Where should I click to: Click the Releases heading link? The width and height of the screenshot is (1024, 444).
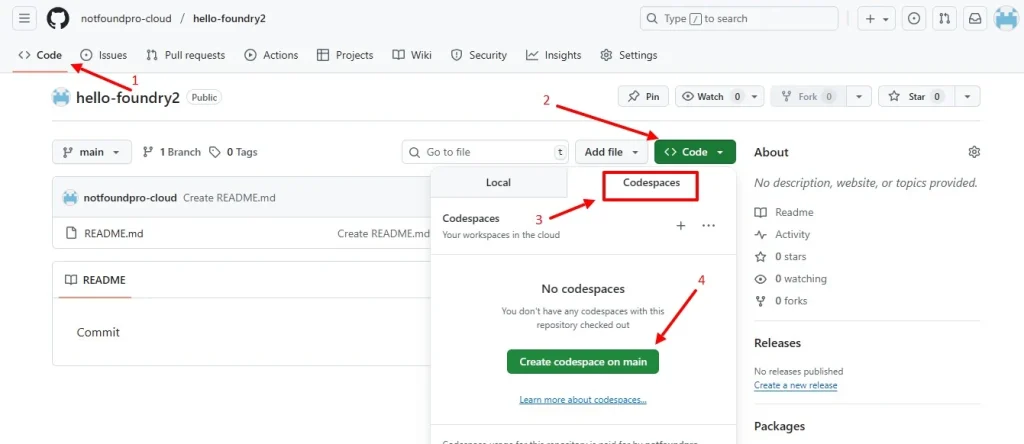point(777,343)
